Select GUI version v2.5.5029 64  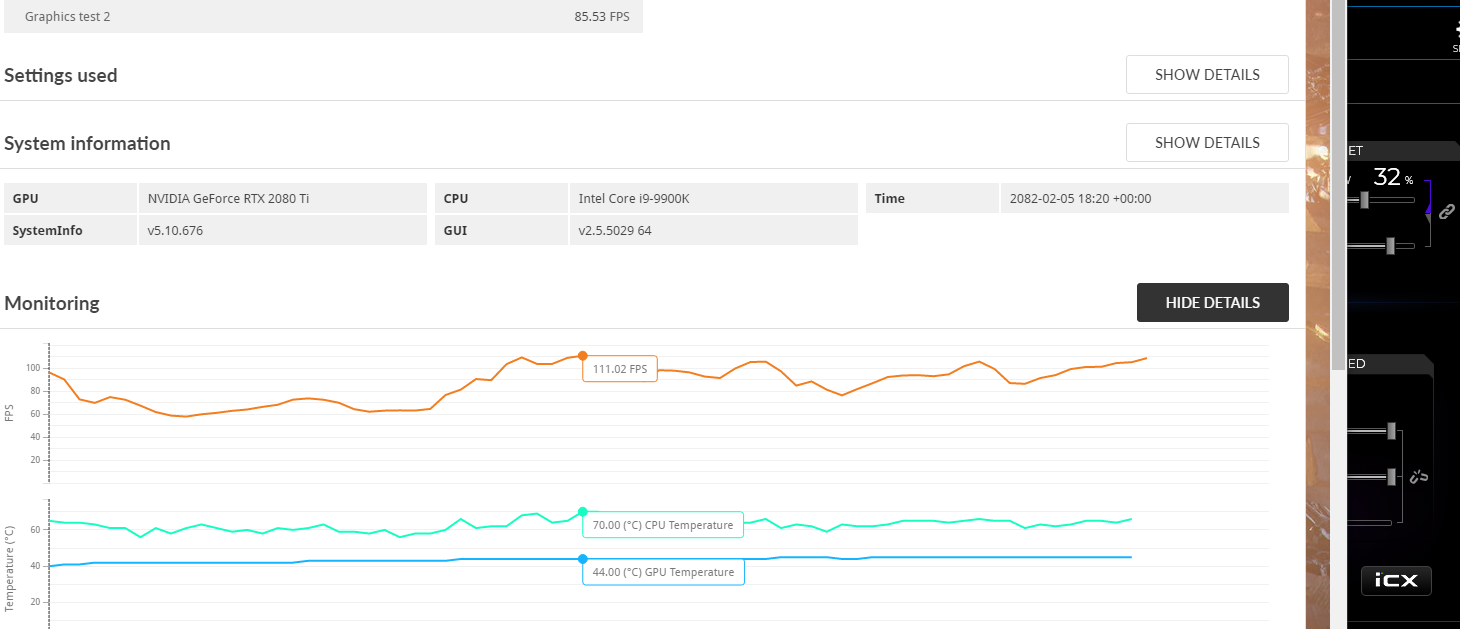[714, 230]
